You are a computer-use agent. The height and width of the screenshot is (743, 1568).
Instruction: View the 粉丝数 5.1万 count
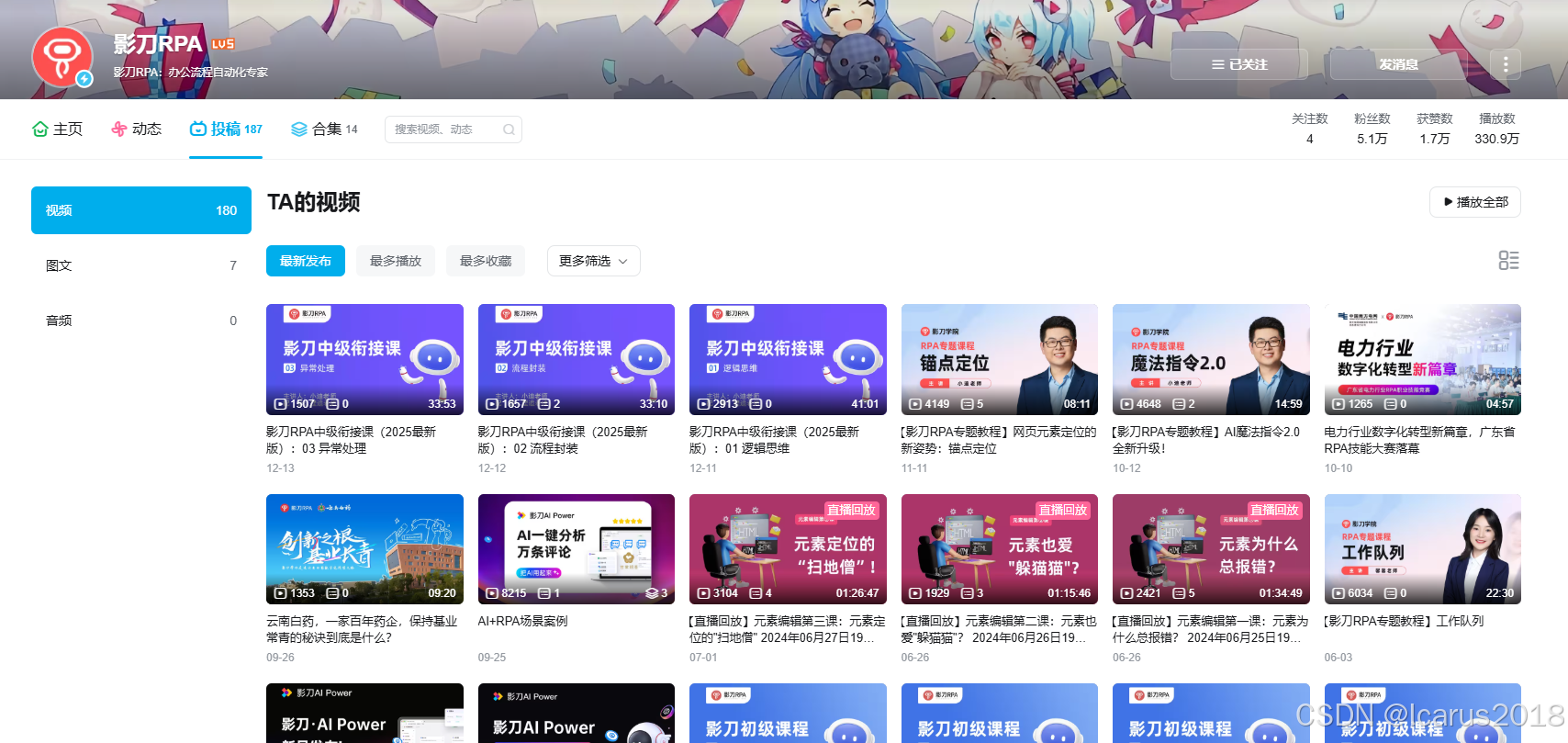tap(1372, 129)
